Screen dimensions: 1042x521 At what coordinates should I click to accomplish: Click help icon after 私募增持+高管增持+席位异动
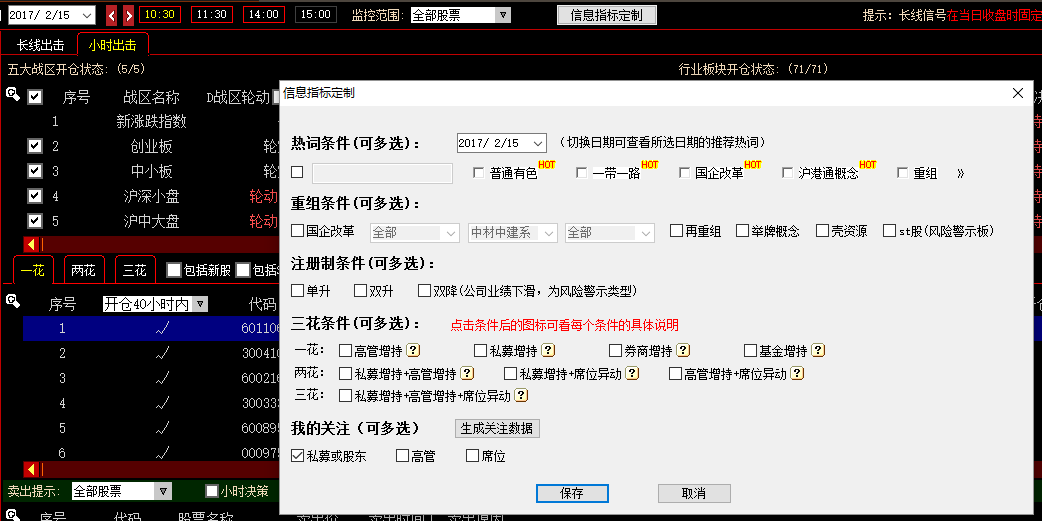521,396
